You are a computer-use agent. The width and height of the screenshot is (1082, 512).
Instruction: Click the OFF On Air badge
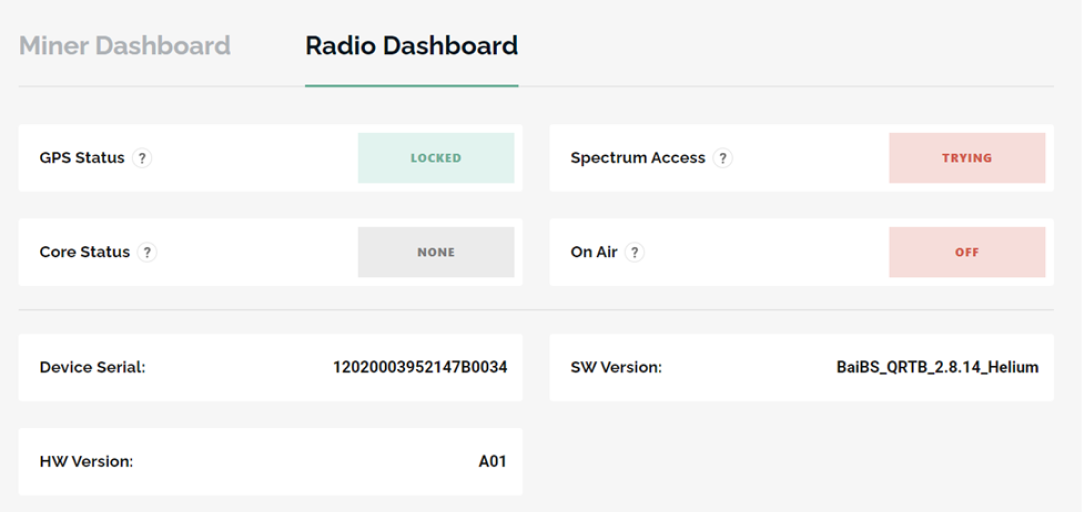coord(967,253)
